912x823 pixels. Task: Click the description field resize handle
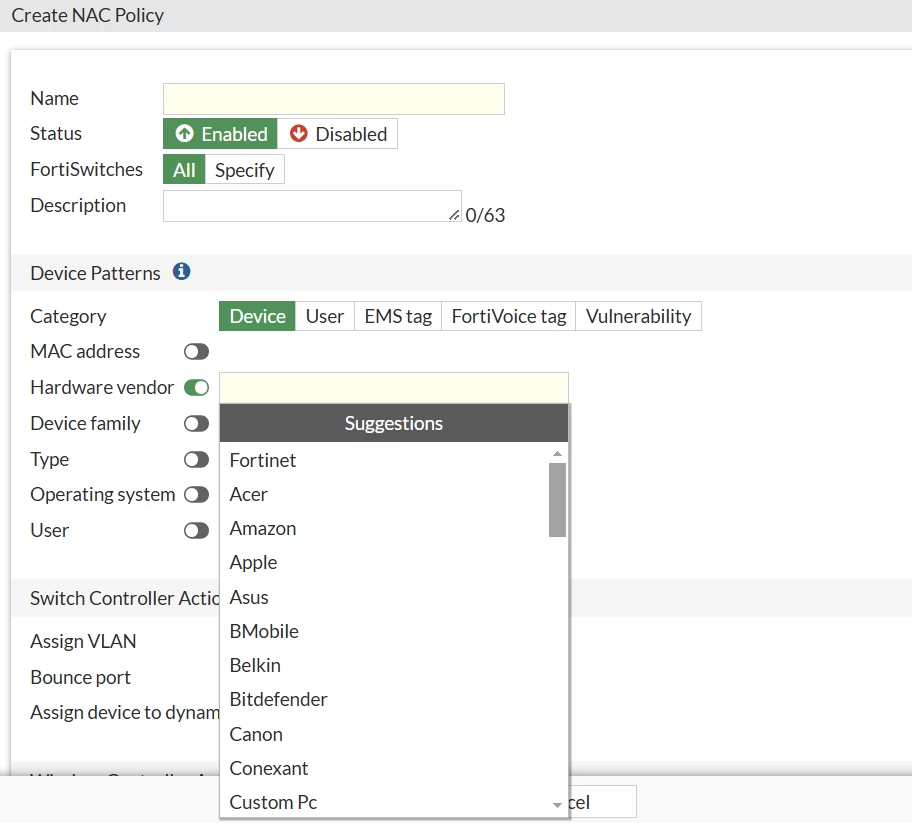coord(454,215)
